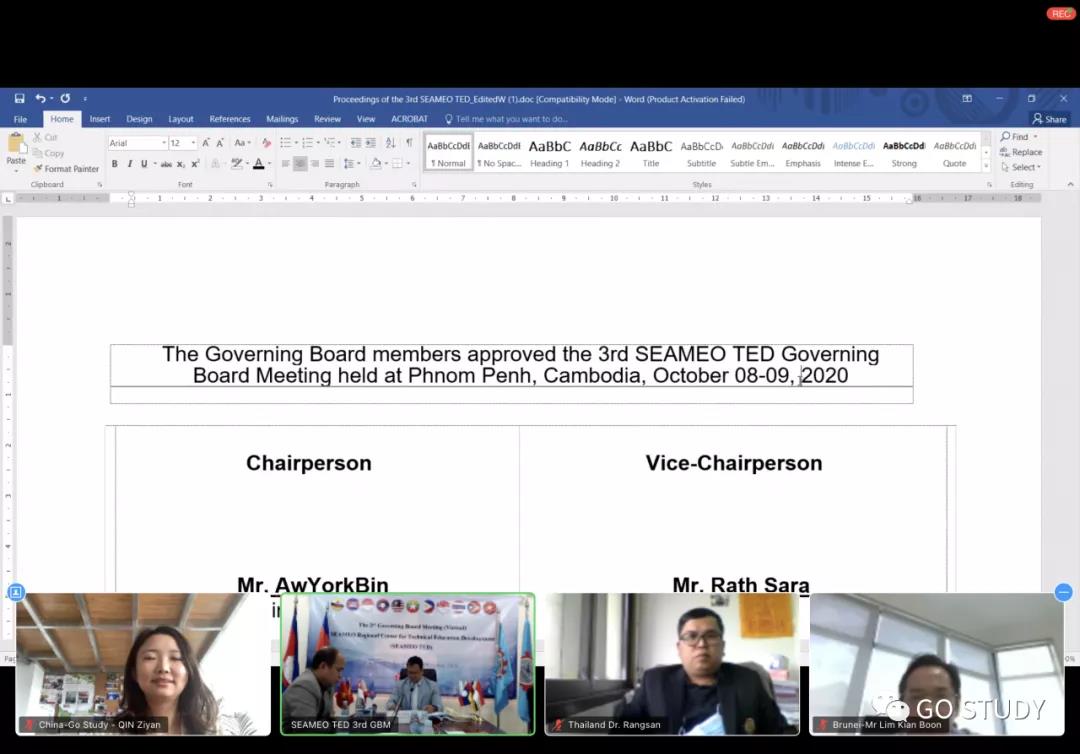Apply the Strong style
This screenshot has width=1080, height=754.
904,152
